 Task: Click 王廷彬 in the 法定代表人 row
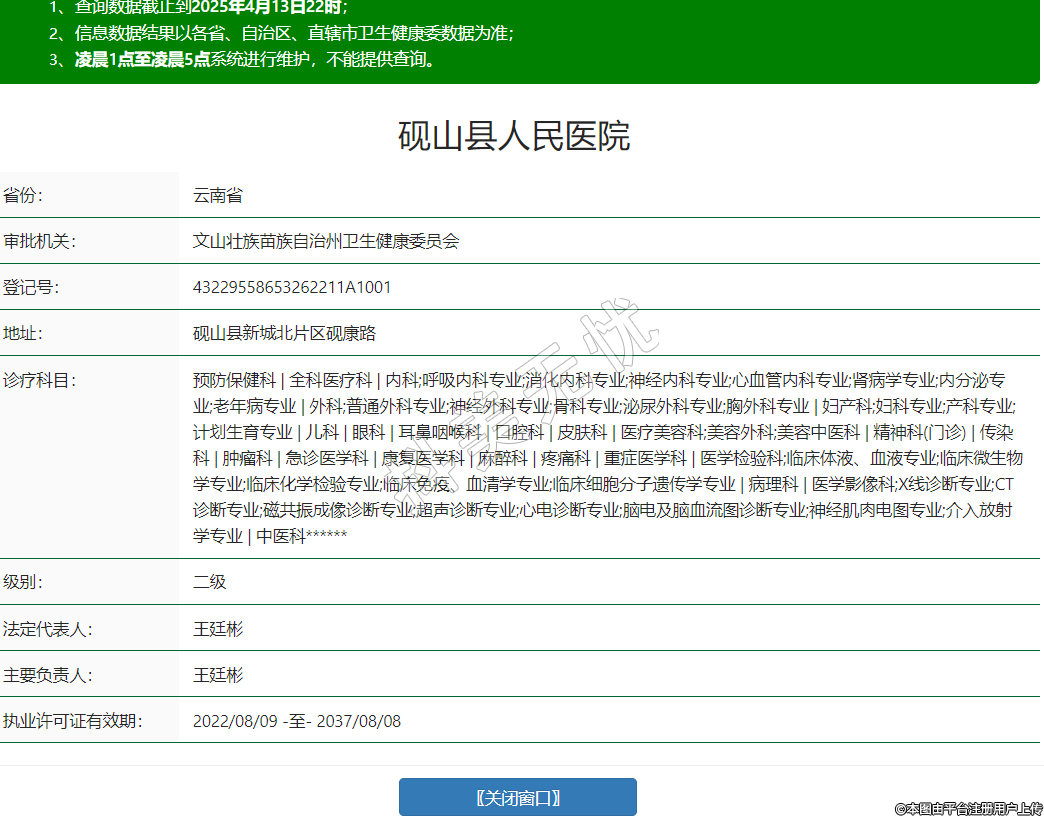coord(218,629)
